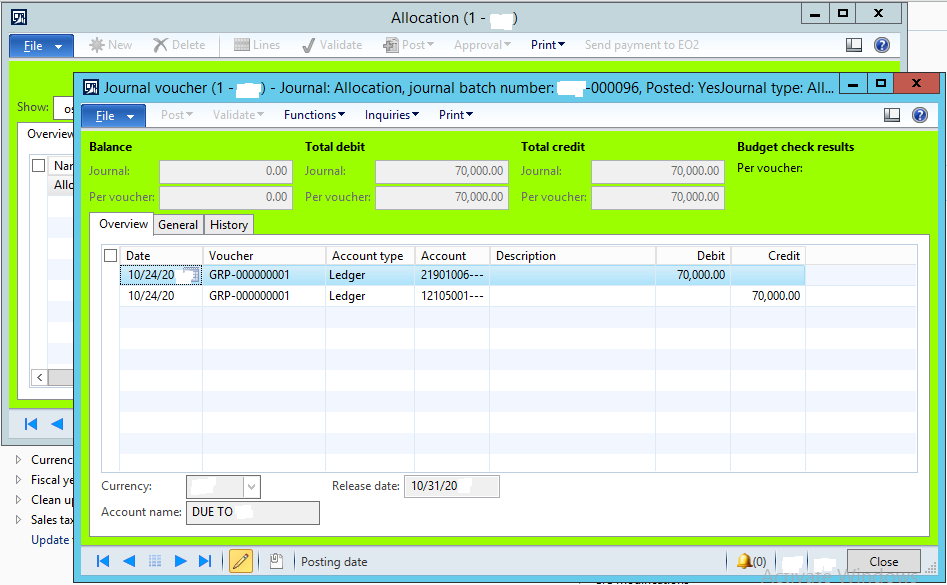Open the Inquiries dropdown
Image resolution: width=947 pixels, height=585 pixels.
click(x=391, y=114)
